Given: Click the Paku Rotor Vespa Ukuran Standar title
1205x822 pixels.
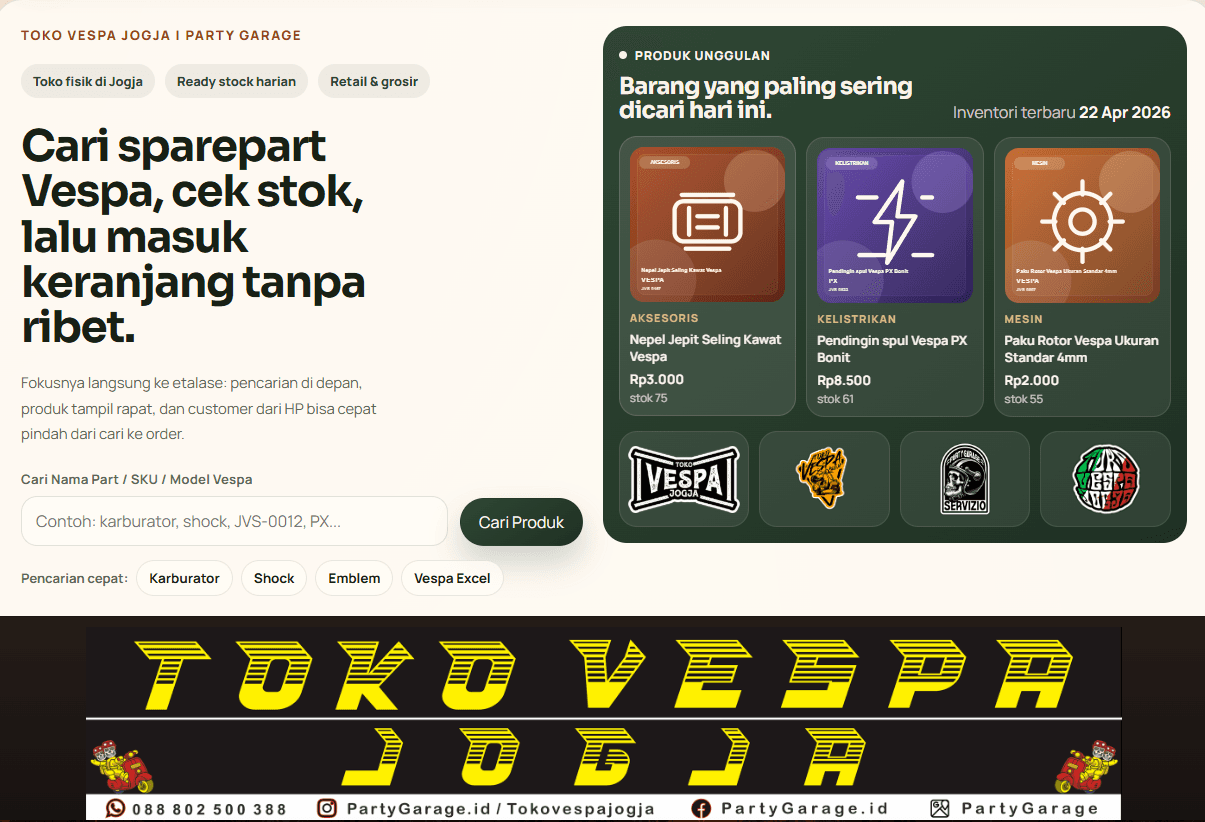Looking at the screenshot, I should (x=1081, y=349).
